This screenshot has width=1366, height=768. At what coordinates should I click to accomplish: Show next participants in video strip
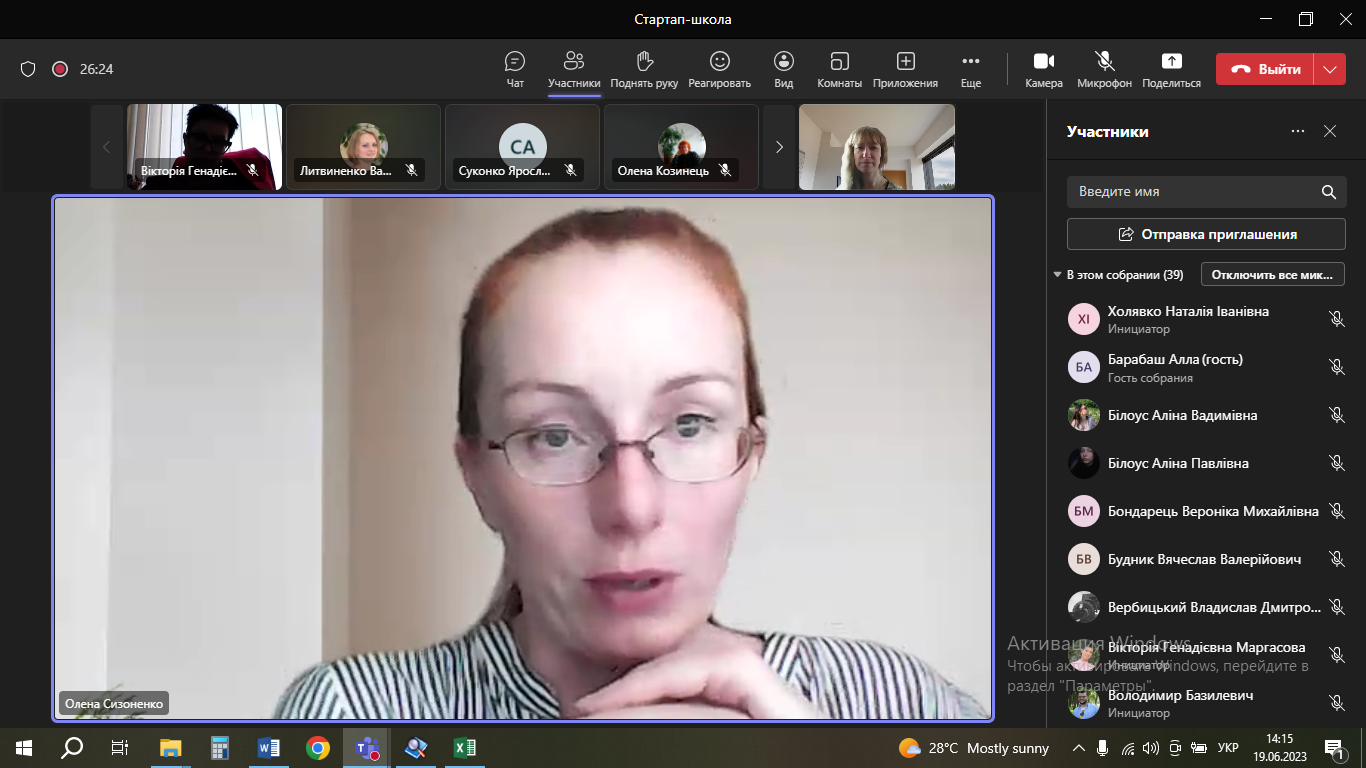pos(779,147)
